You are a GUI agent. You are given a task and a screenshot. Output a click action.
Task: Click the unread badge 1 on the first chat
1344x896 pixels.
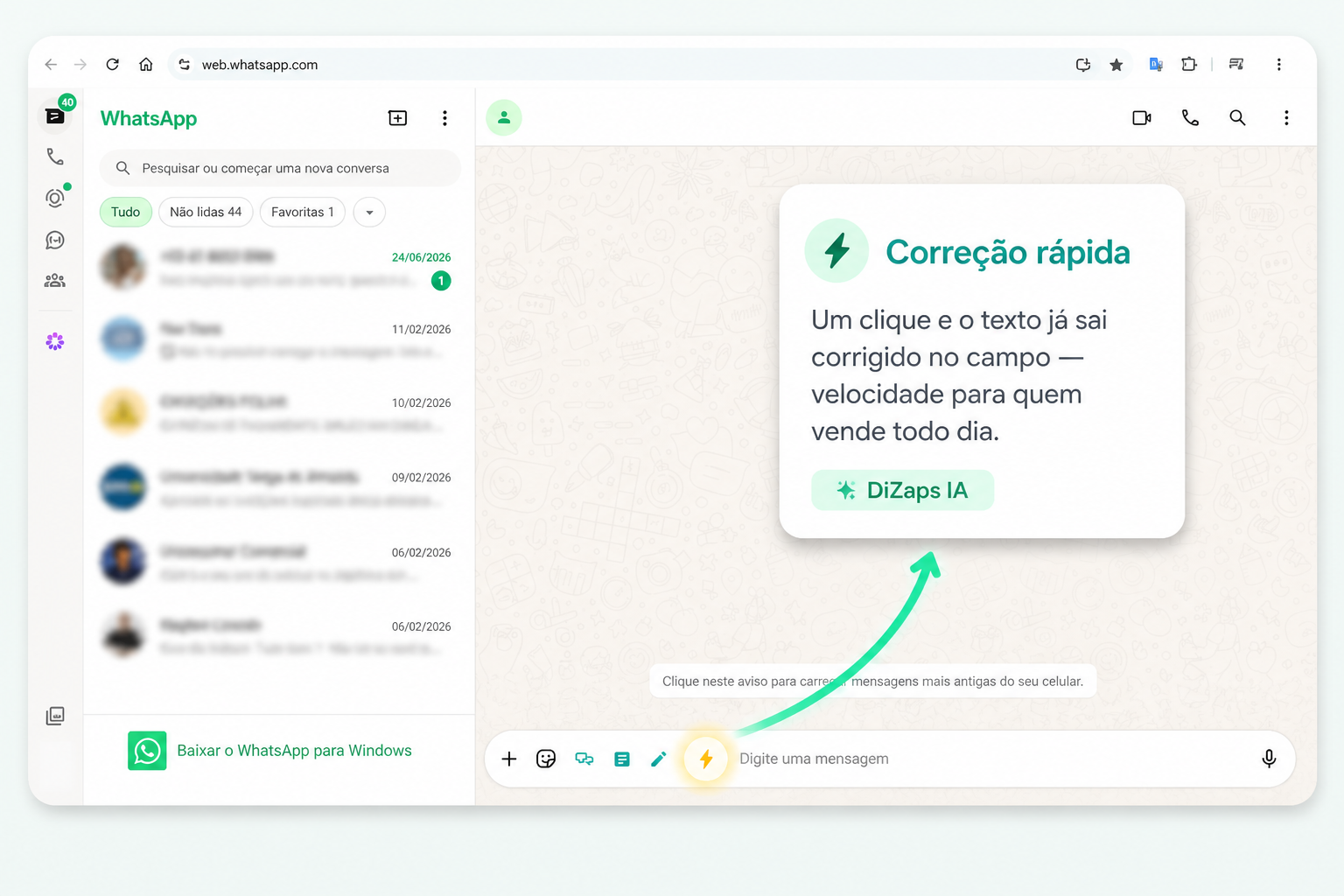point(441,281)
